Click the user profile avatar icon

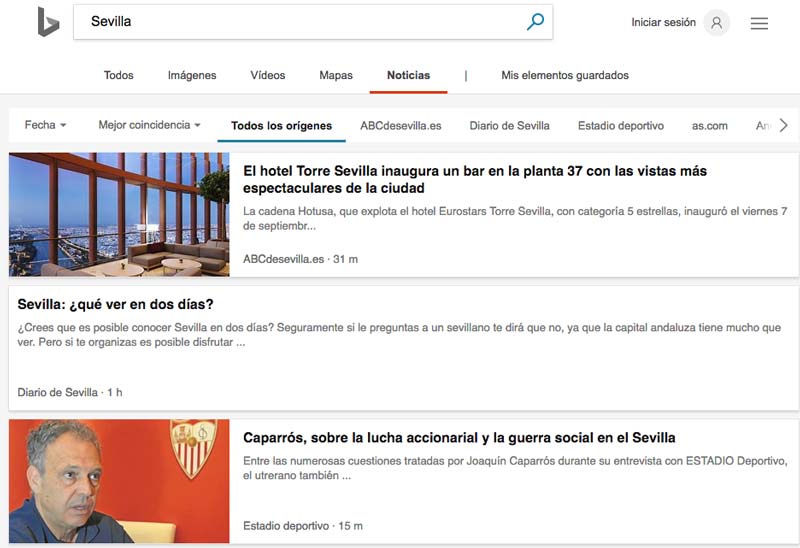click(x=716, y=22)
